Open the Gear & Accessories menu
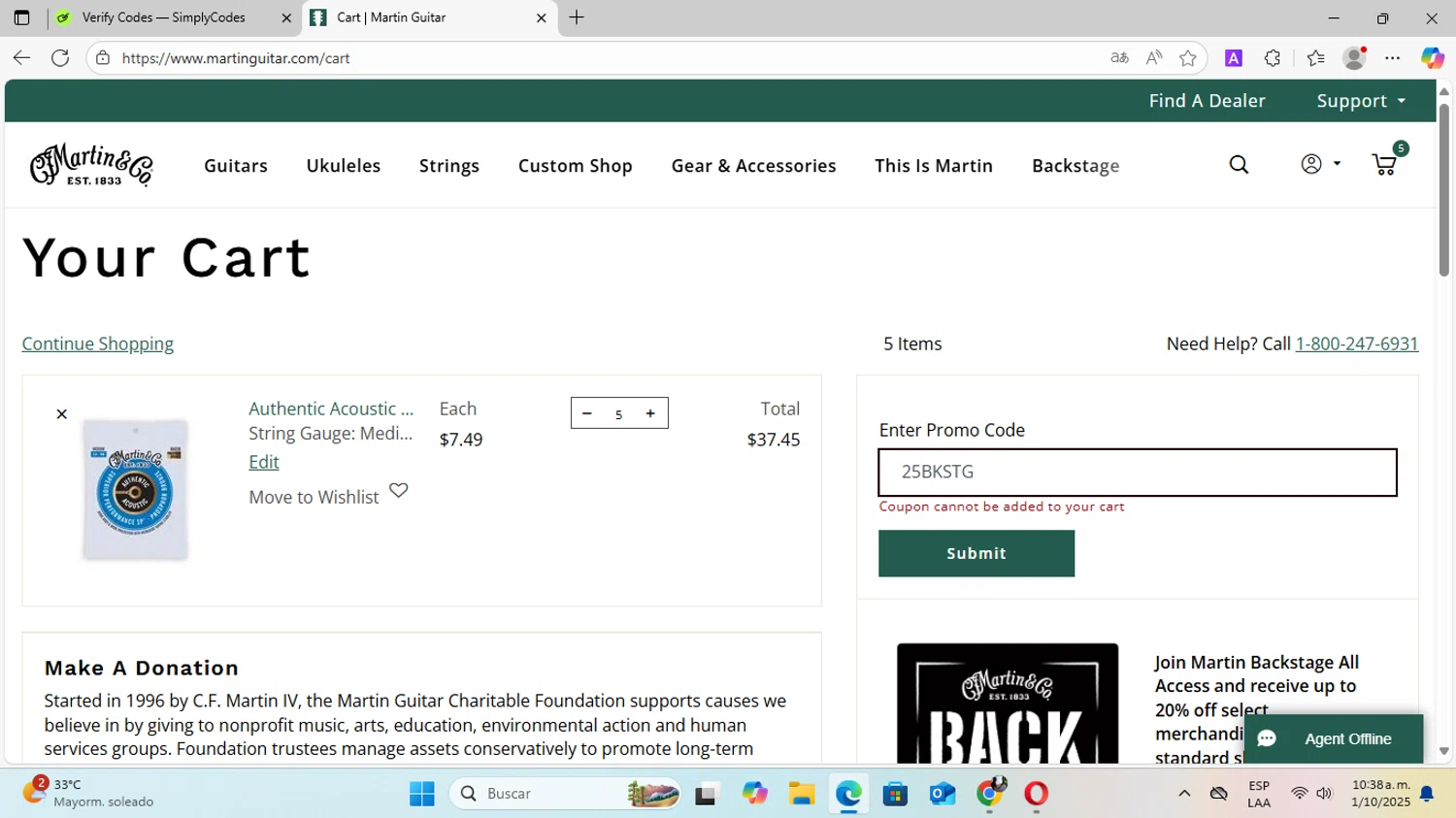 pyautogui.click(x=753, y=166)
